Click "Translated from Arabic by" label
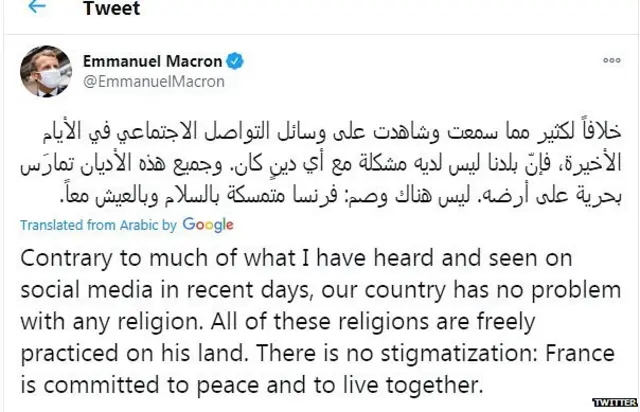This screenshot has width=640, height=412. click(x=98, y=225)
